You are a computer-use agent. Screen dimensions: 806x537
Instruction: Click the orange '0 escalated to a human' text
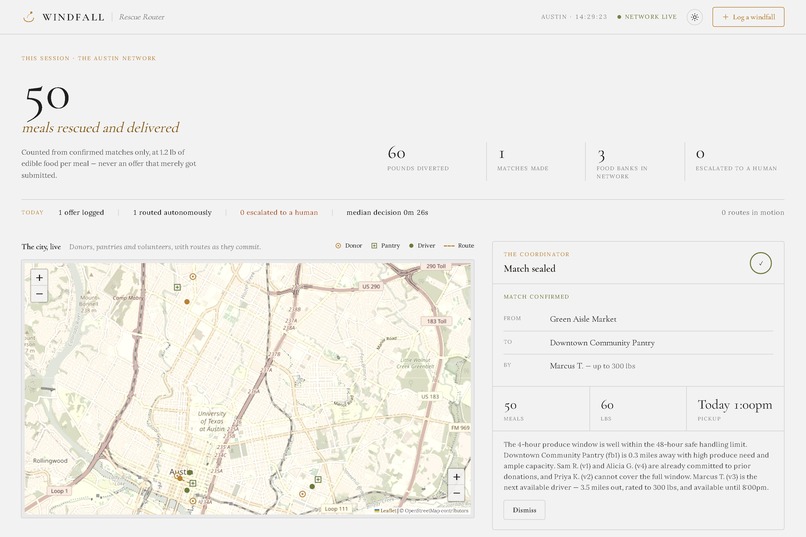click(279, 212)
